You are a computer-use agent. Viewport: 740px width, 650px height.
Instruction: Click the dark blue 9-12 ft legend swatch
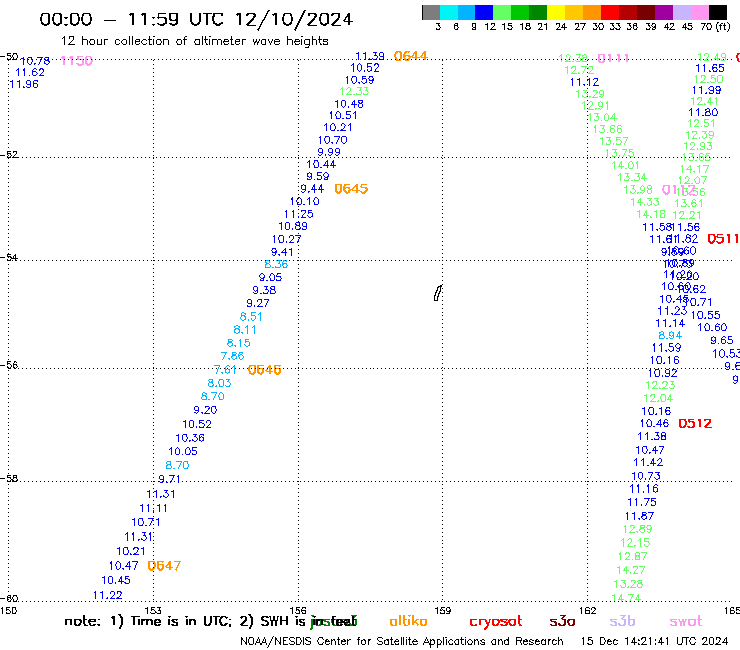485,12
